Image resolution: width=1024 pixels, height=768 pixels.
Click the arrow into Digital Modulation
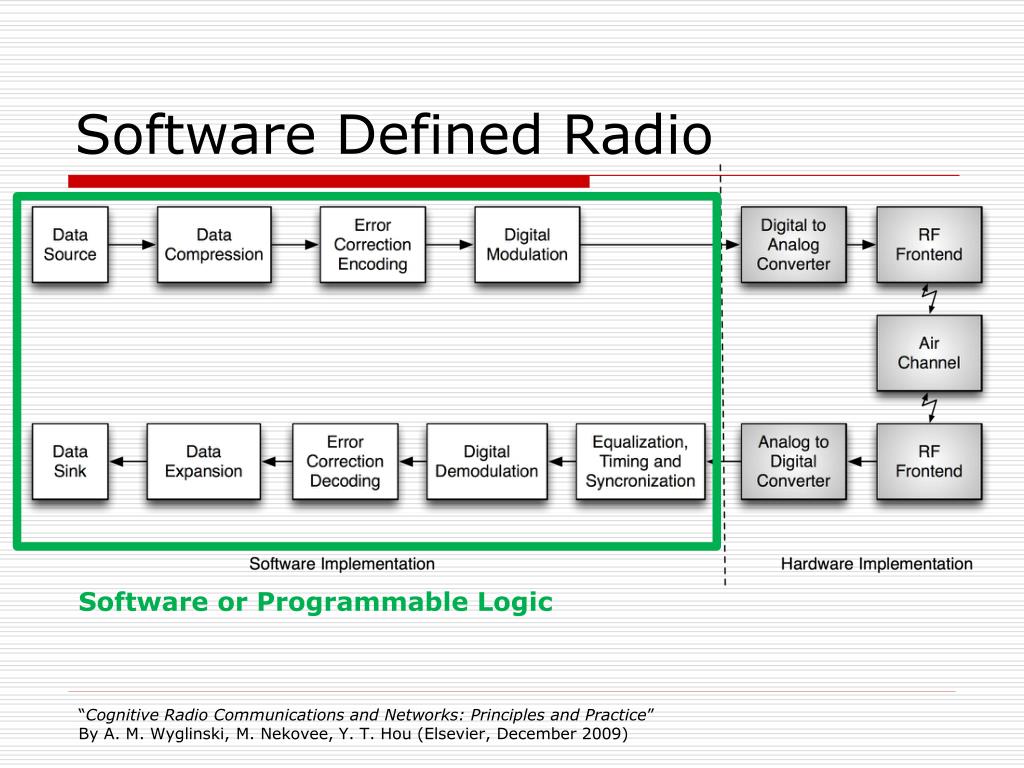click(x=450, y=245)
